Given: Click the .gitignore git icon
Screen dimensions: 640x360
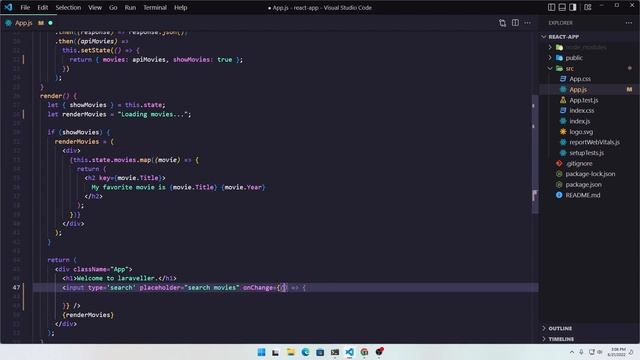Looking at the screenshot, I should click(559, 163).
